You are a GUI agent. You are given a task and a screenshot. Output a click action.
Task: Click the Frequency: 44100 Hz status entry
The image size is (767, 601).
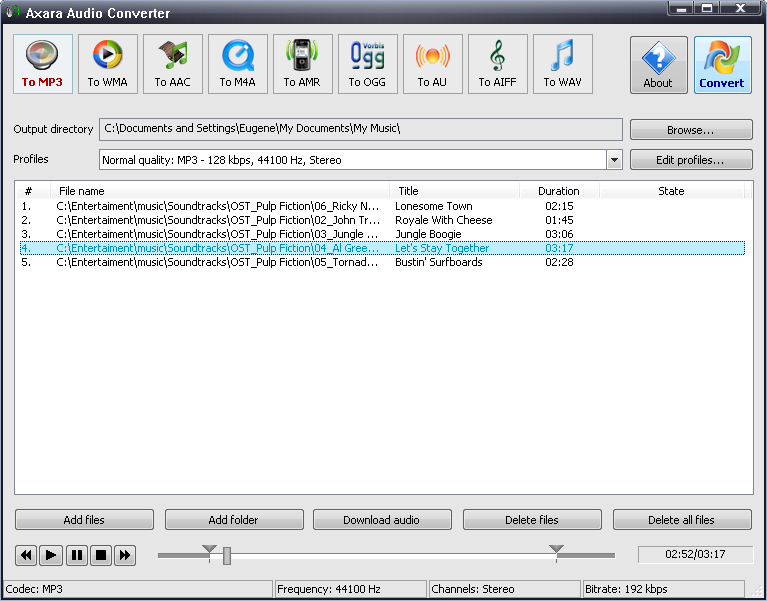tap(351, 589)
